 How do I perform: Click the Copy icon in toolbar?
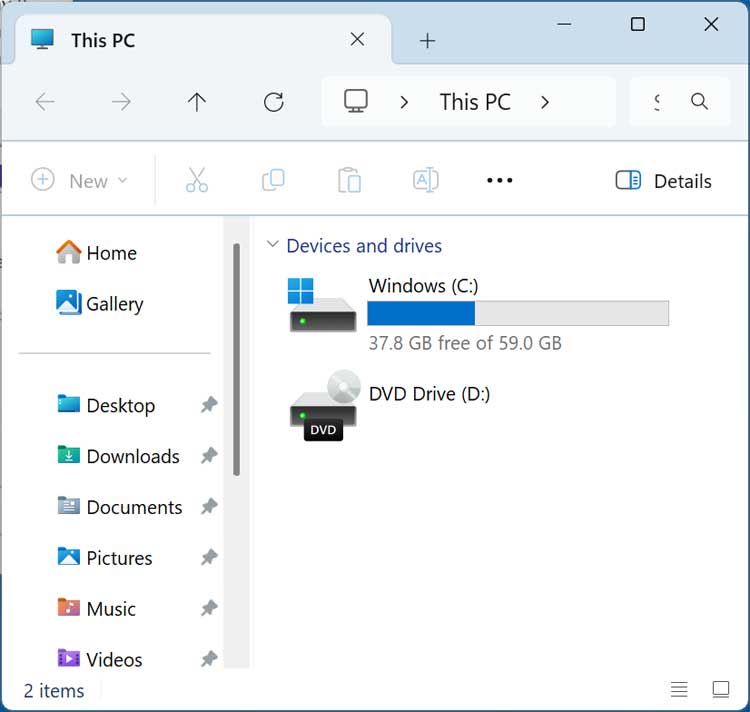[x=273, y=180]
